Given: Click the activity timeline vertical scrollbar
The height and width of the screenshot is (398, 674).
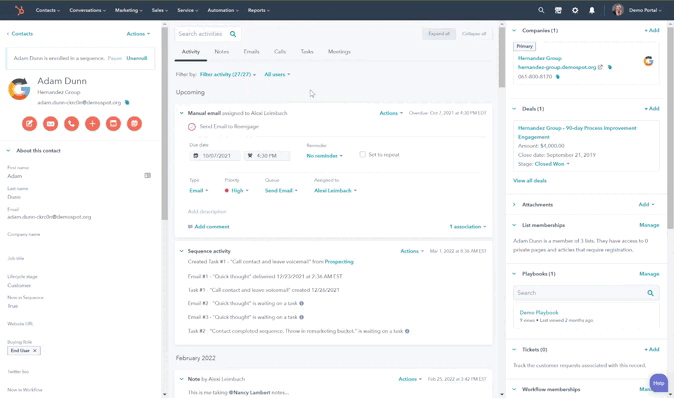Looking at the screenshot, I should point(502,58).
